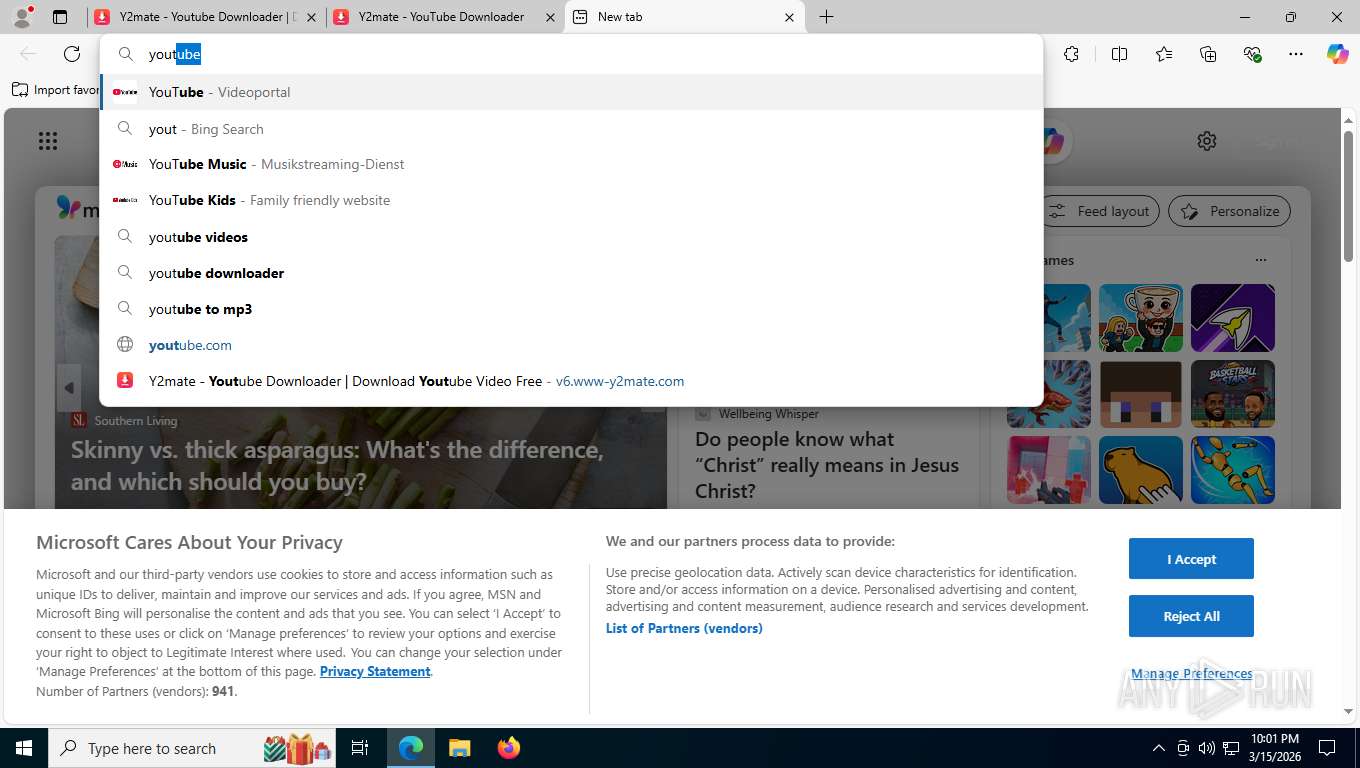Open the Manage Preferences link
The height and width of the screenshot is (768, 1360).
click(1191, 674)
